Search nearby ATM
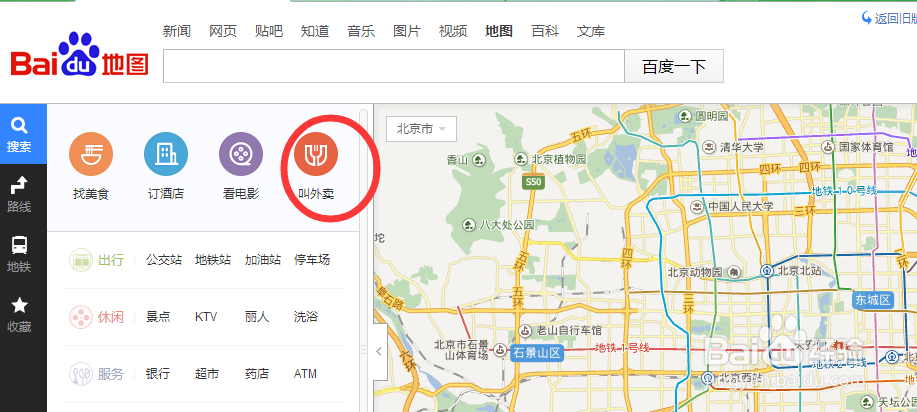Image resolution: width=917 pixels, height=412 pixels. (305, 373)
